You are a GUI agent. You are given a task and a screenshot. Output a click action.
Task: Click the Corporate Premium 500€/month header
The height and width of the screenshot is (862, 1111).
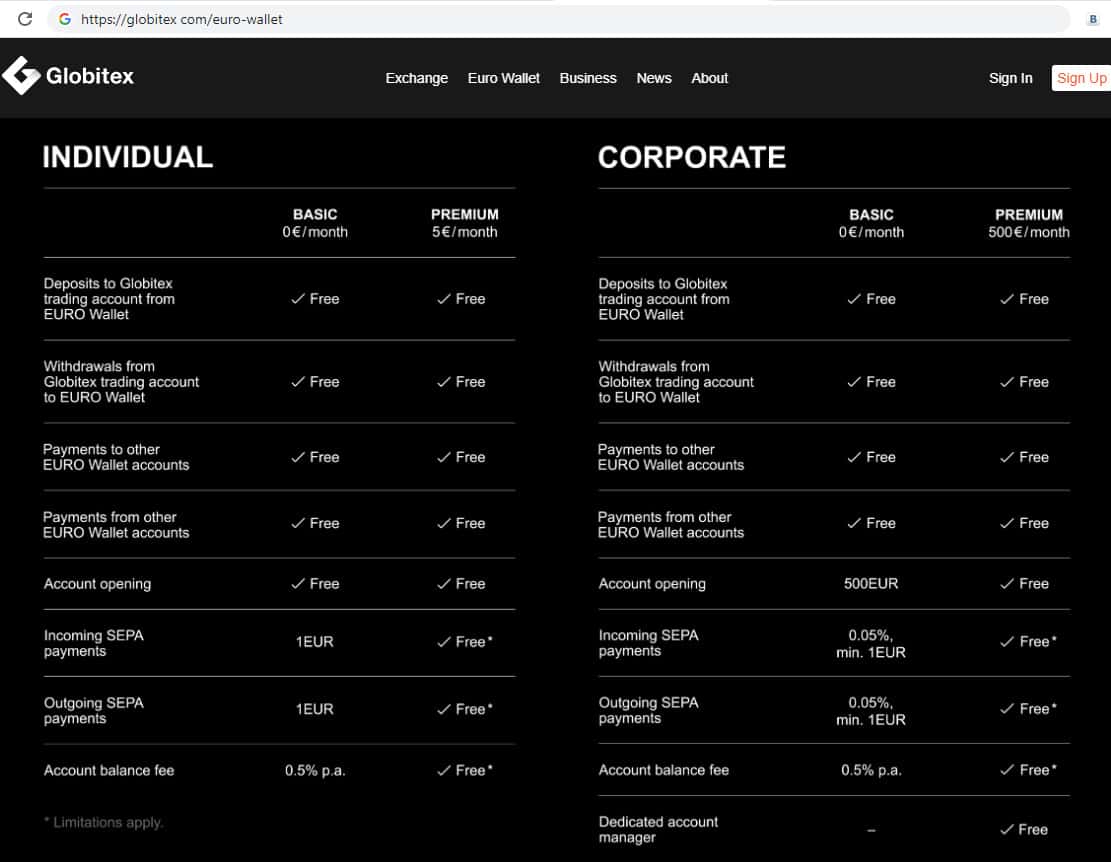click(1028, 223)
